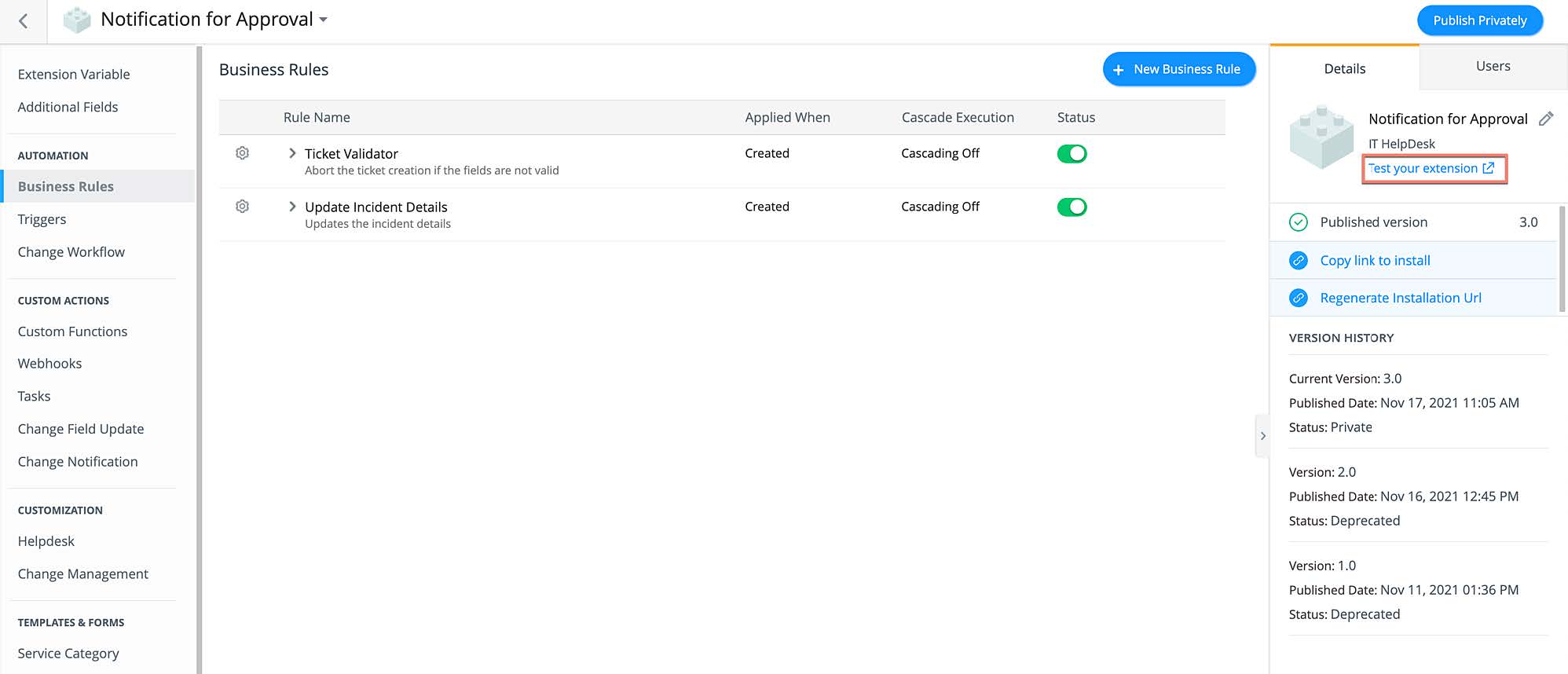Click the back arrow icon
This screenshot has width=1568, height=674.
pyautogui.click(x=24, y=21)
